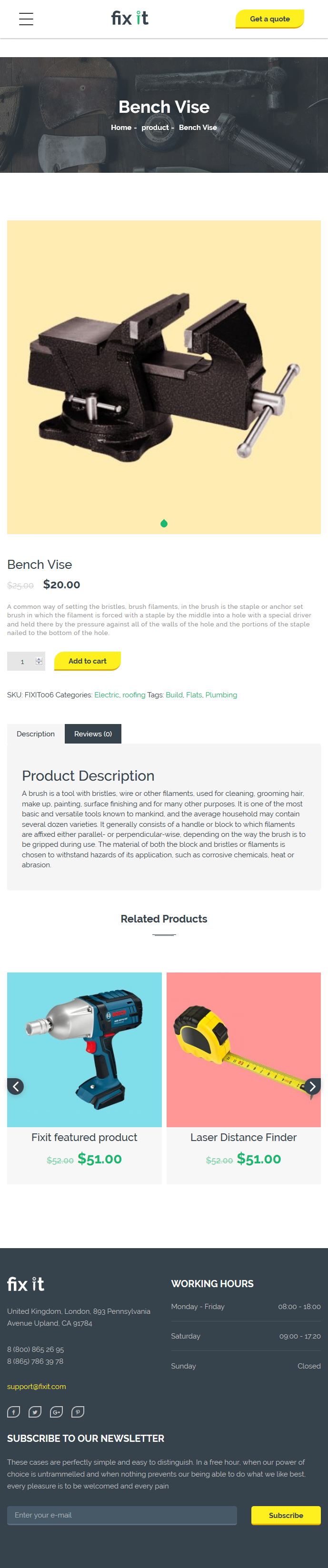Switch to the Description tab
This screenshot has width=328, height=1568.
tap(36, 734)
